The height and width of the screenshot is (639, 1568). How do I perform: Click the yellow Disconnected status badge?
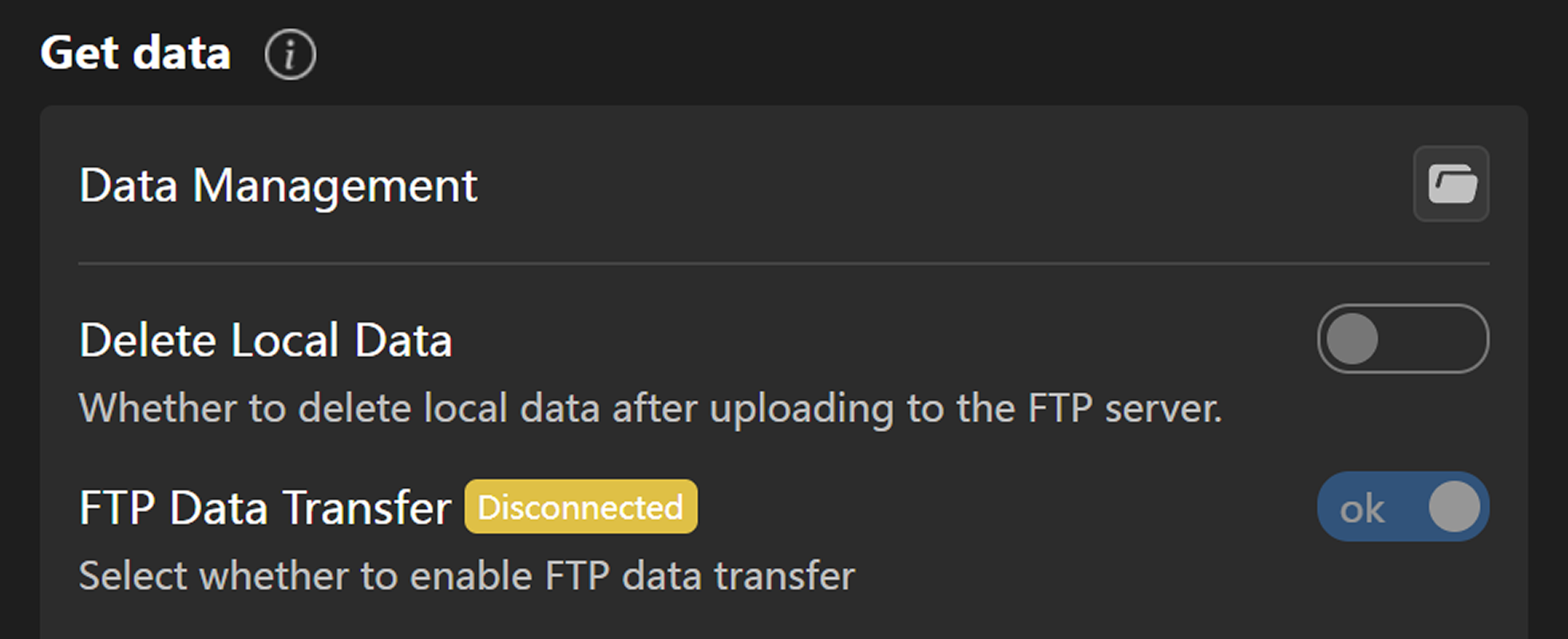[x=580, y=506]
